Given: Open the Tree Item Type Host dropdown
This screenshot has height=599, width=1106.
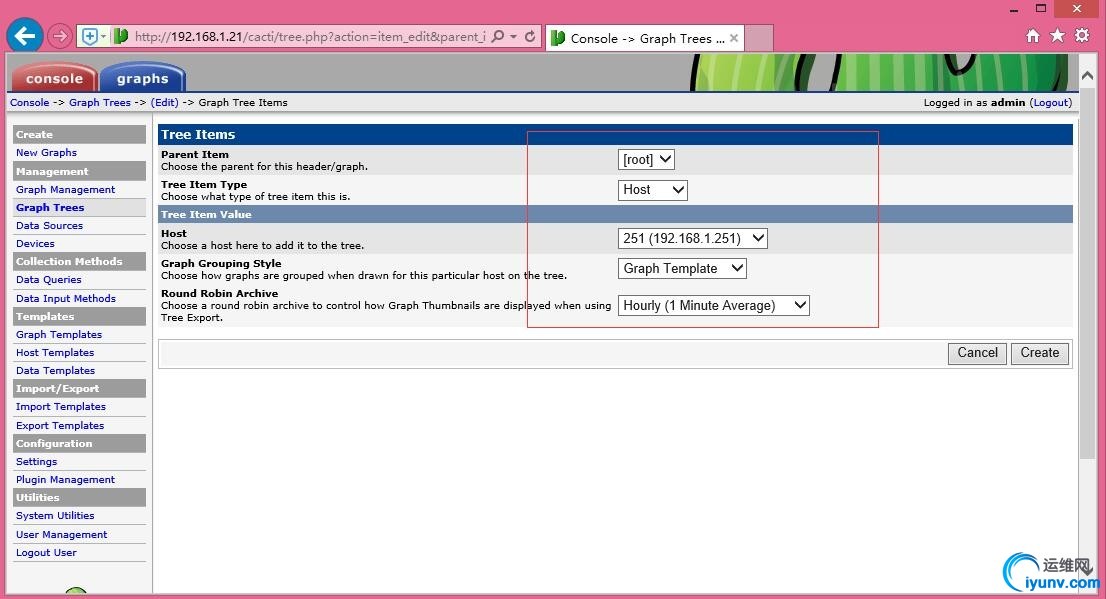Looking at the screenshot, I should pos(652,190).
